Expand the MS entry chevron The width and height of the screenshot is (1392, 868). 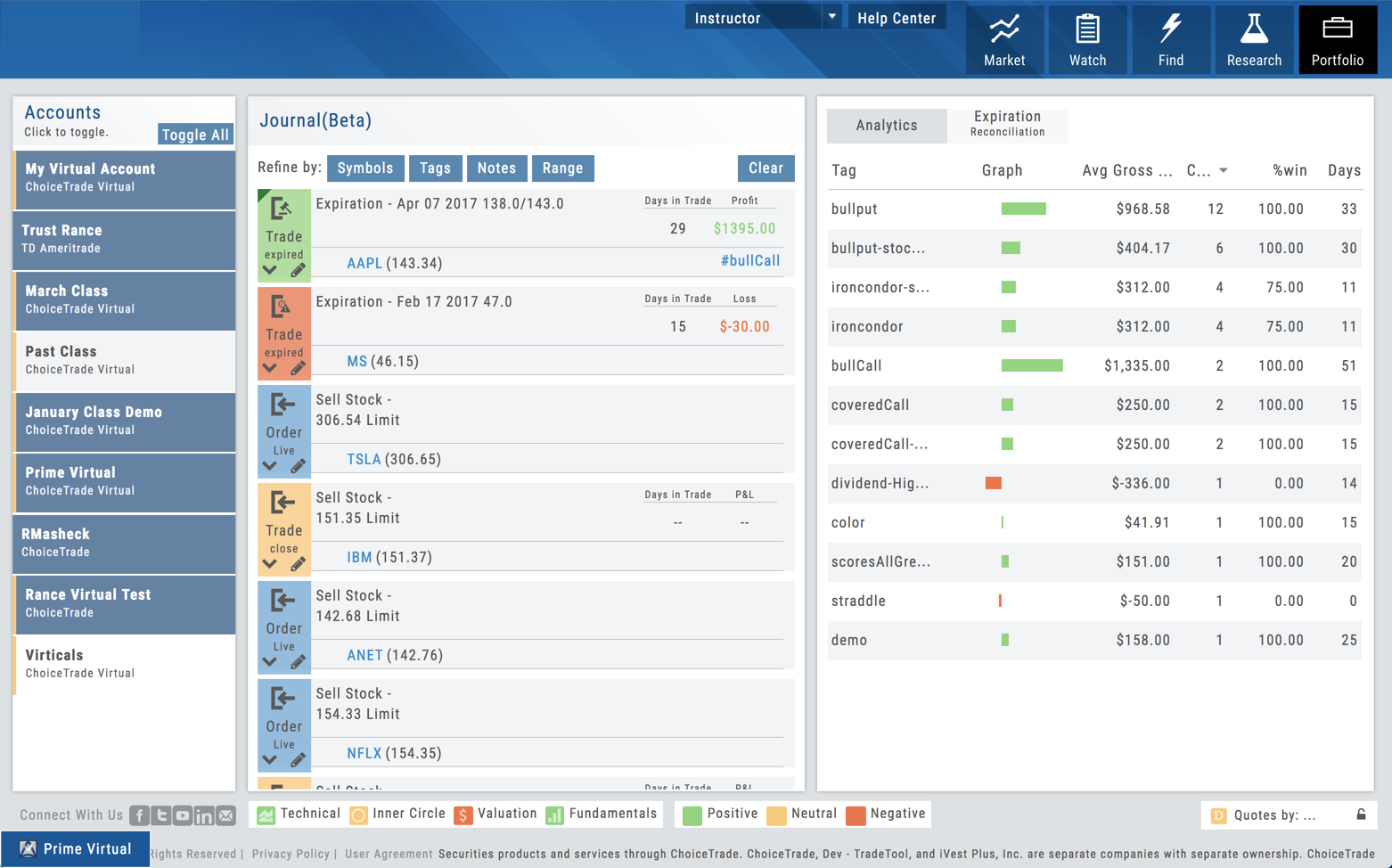click(270, 368)
